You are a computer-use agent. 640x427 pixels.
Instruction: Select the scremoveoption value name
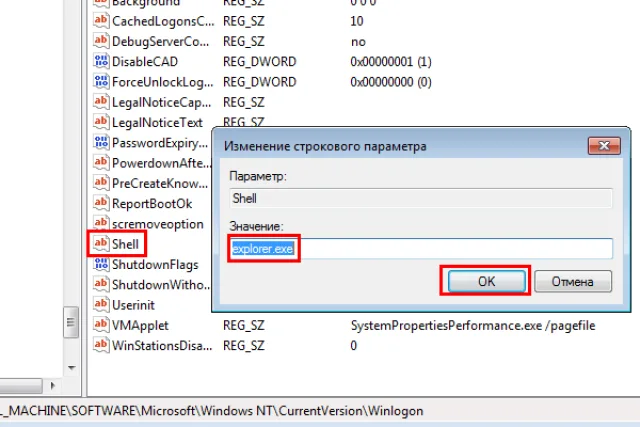pyautogui.click(x=158, y=225)
